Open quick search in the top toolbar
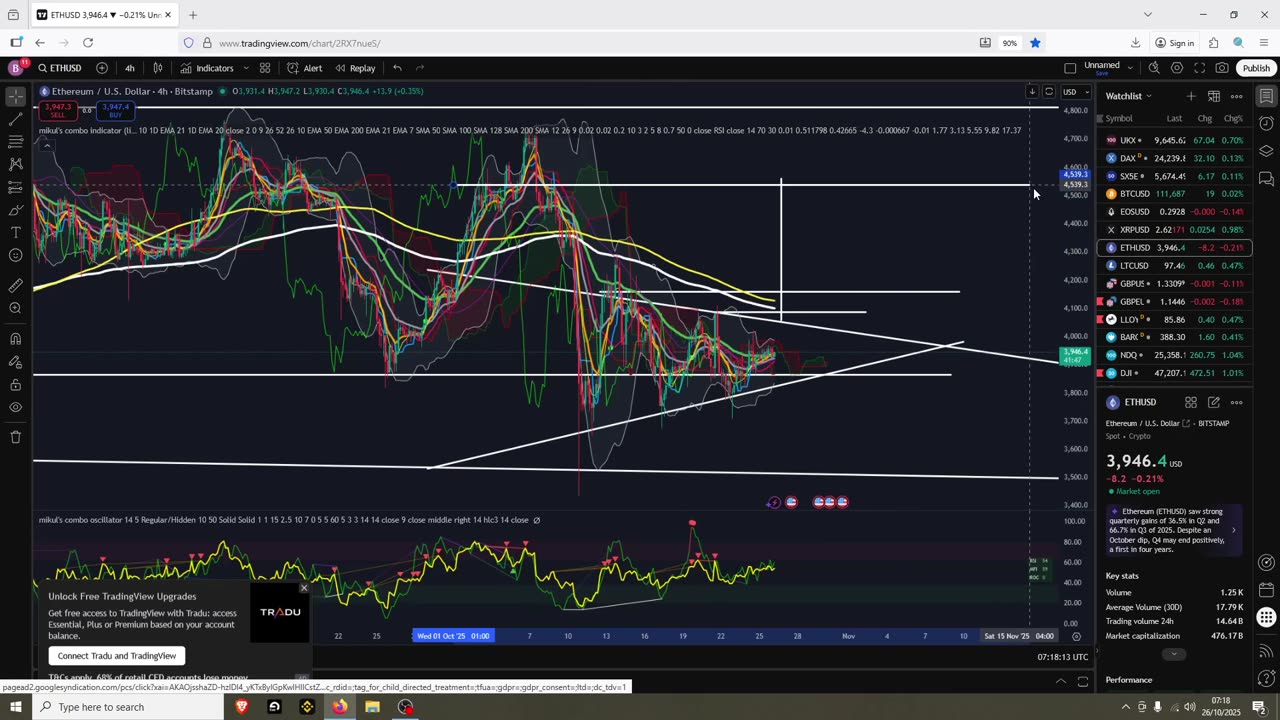Viewport: 1280px width, 720px height. [1154, 68]
